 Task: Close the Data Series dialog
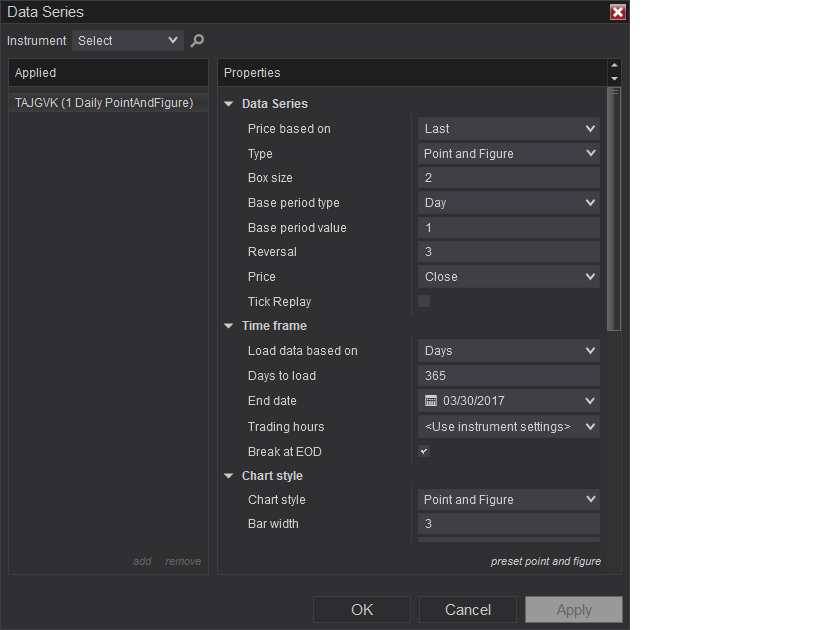click(x=618, y=12)
